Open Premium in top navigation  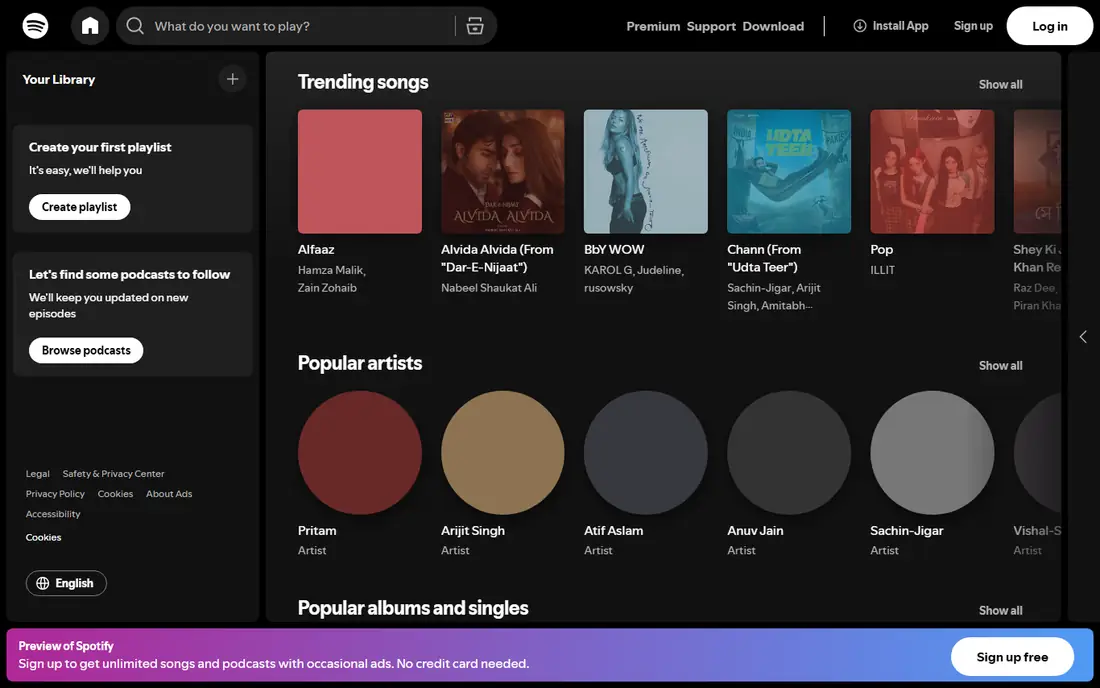[653, 26]
